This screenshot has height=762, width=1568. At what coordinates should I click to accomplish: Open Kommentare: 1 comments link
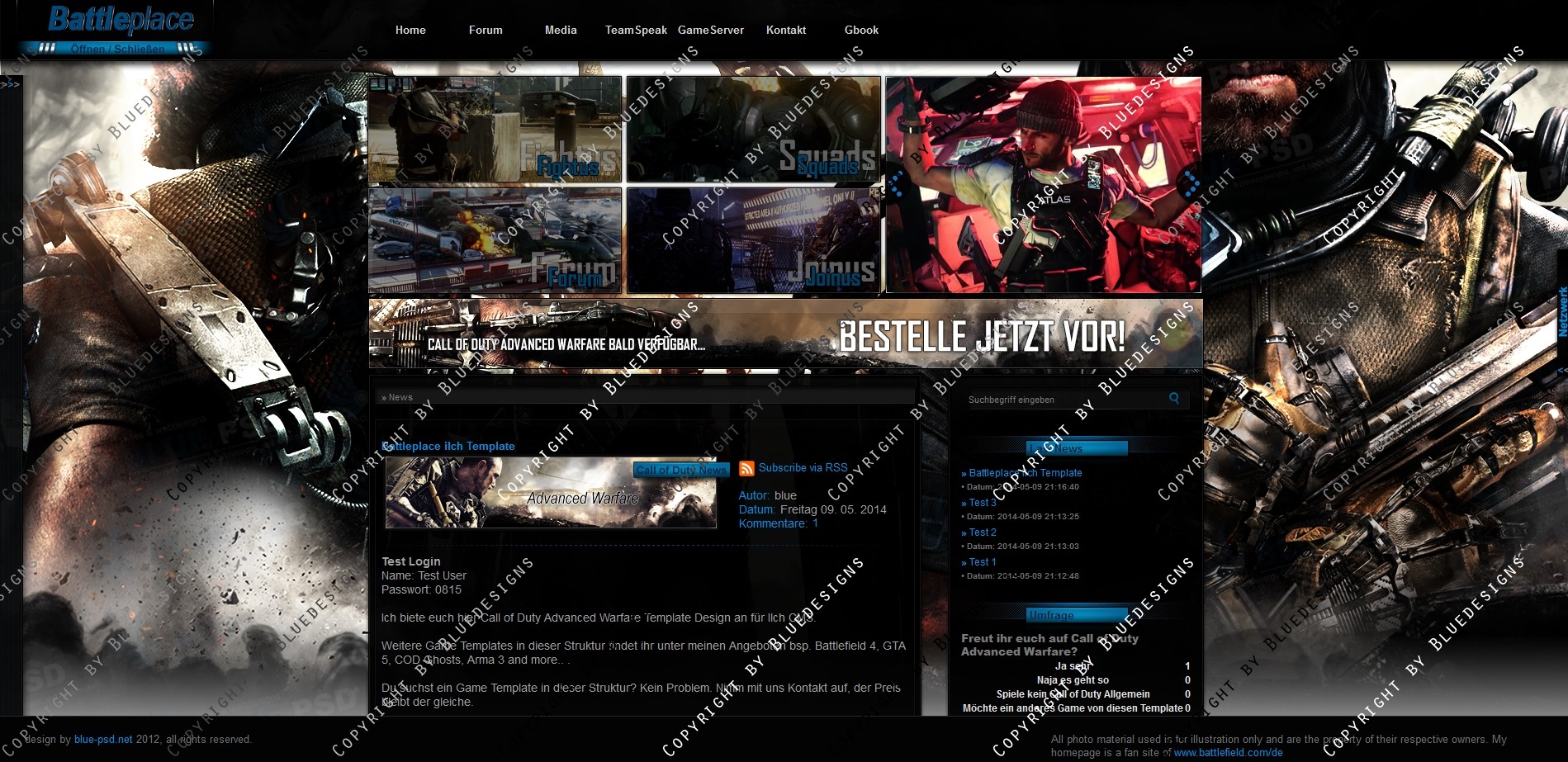(x=779, y=523)
